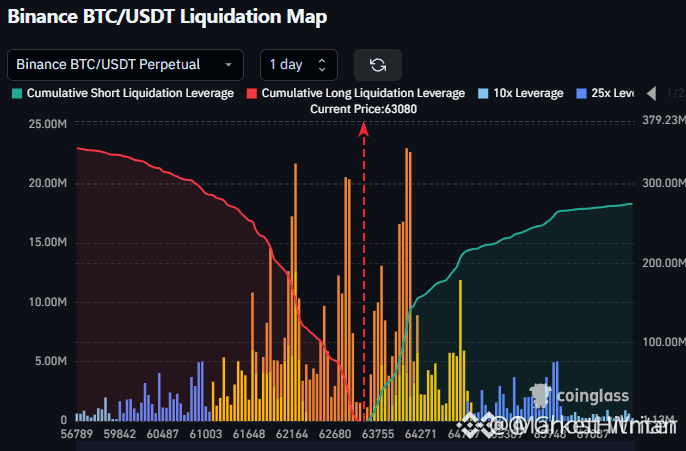Click the 25.00M left axis label
Screen dimensions: 686x451
tap(48, 124)
